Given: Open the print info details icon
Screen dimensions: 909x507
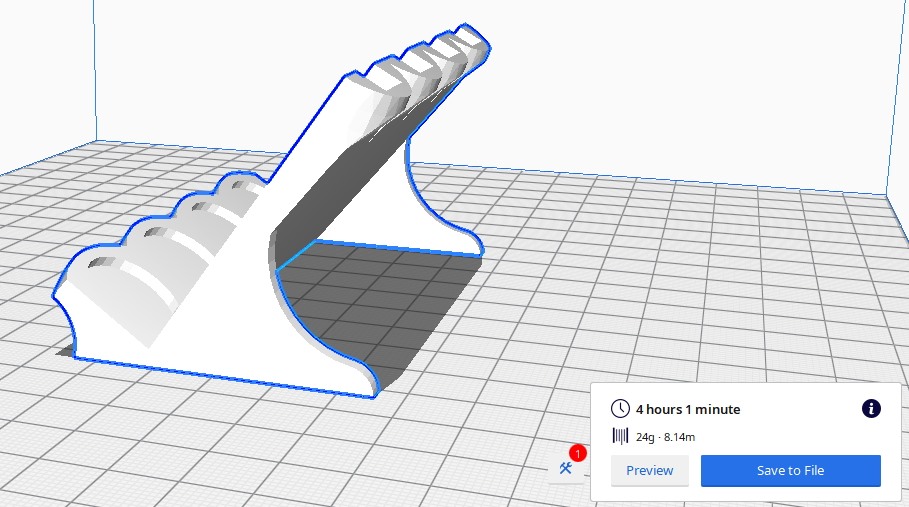Looking at the screenshot, I should click(871, 408).
